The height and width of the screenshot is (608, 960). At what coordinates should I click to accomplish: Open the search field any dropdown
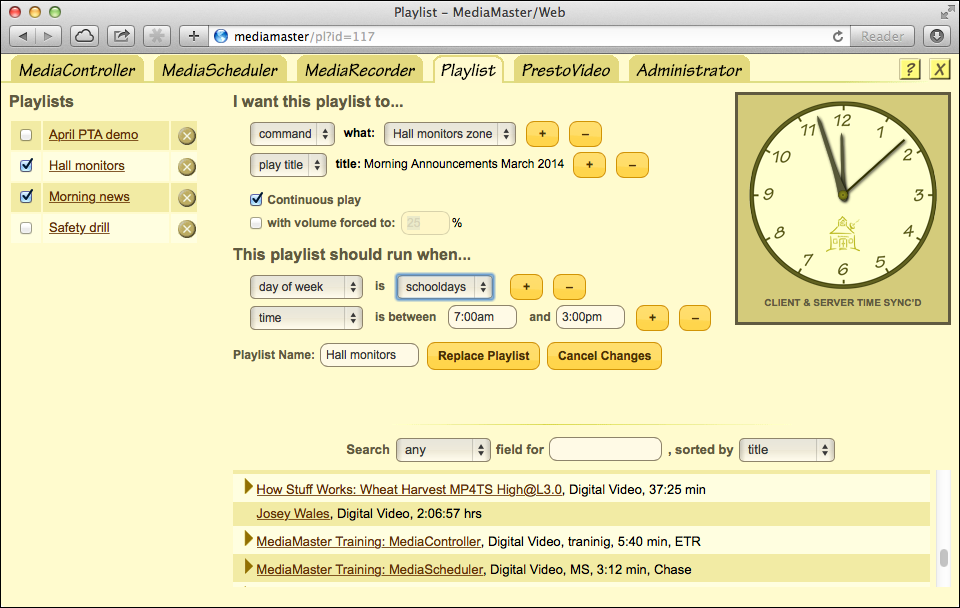click(x=443, y=450)
